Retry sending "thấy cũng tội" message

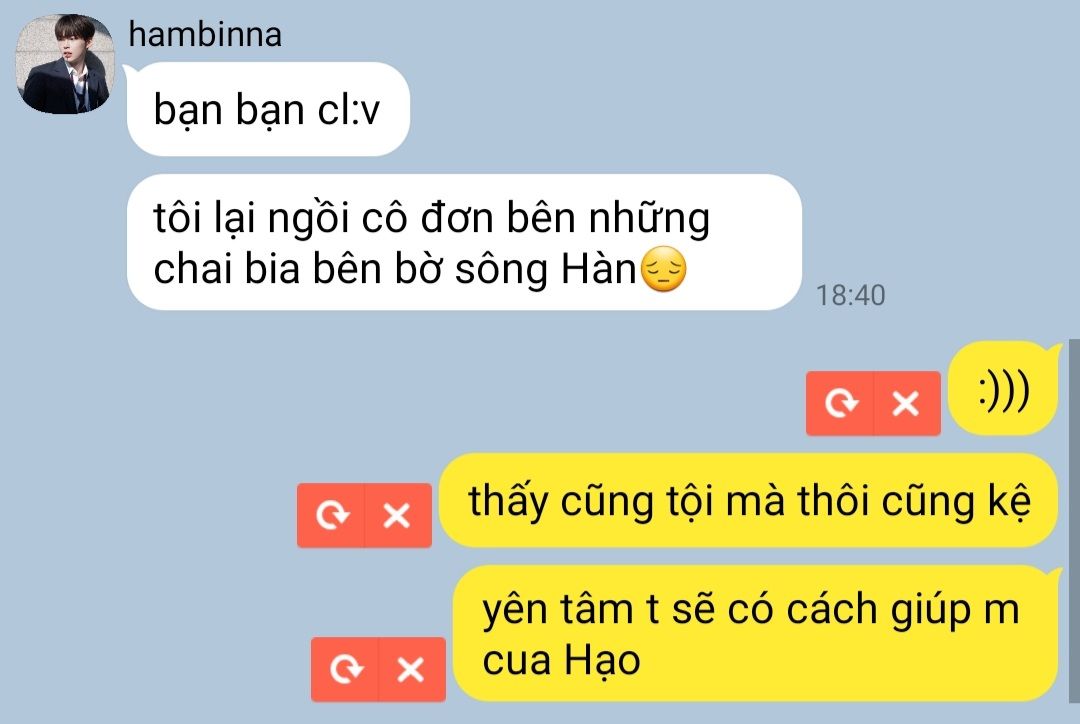331,515
